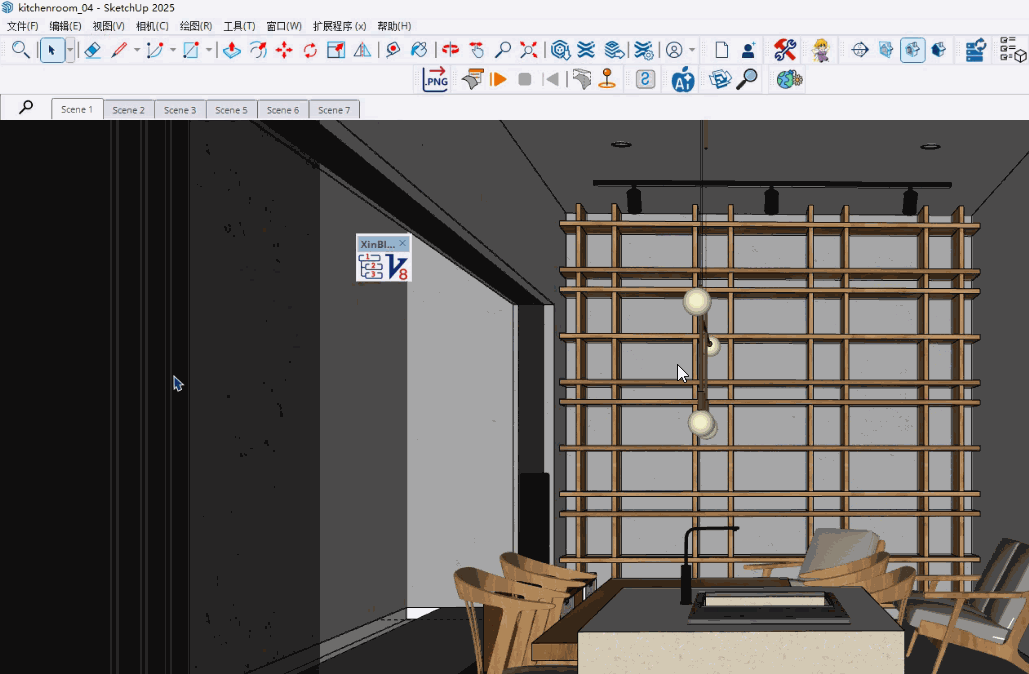Click the V8 icon in XinBl toolbar
The image size is (1029, 674).
[x=397, y=267]
